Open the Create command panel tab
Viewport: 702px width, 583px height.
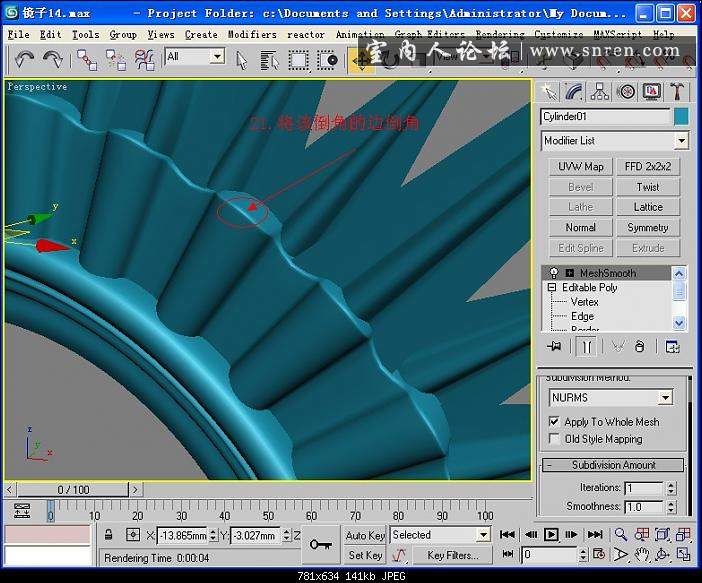tap(549, 92)
